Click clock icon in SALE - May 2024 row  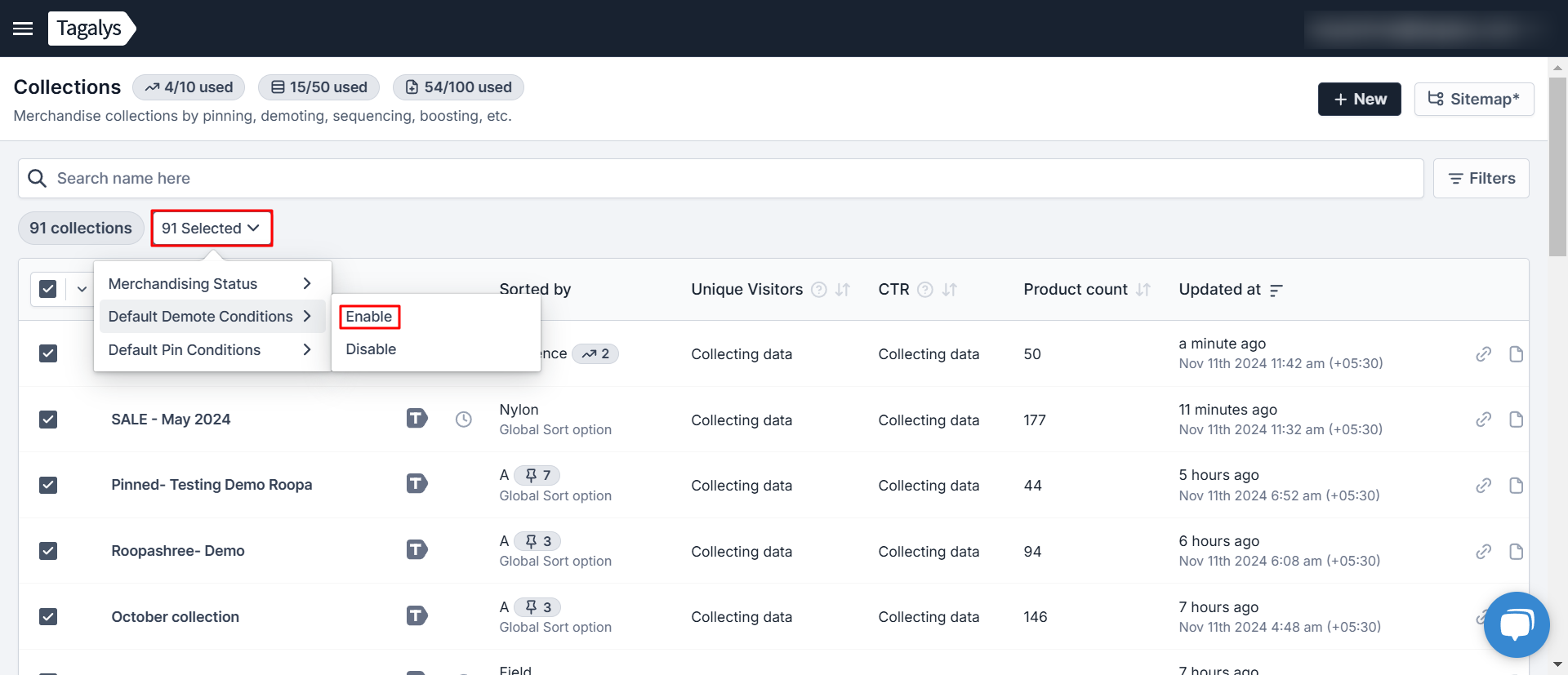coord(463,420)
